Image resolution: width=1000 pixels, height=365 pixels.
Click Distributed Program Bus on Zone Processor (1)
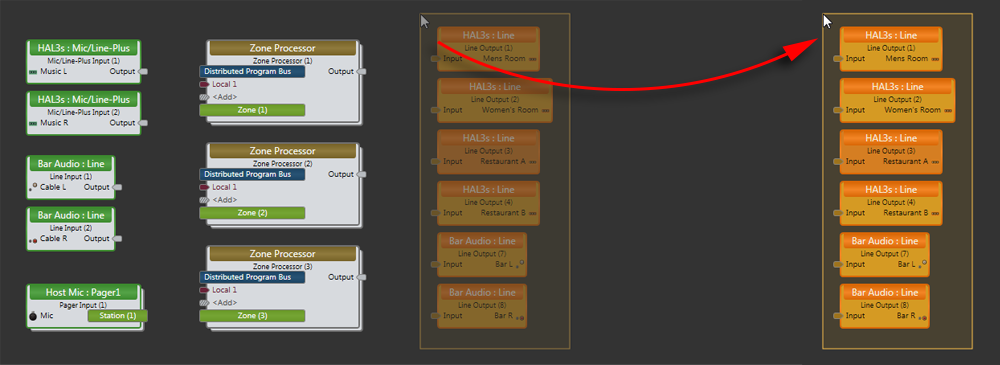pos(252,71)
